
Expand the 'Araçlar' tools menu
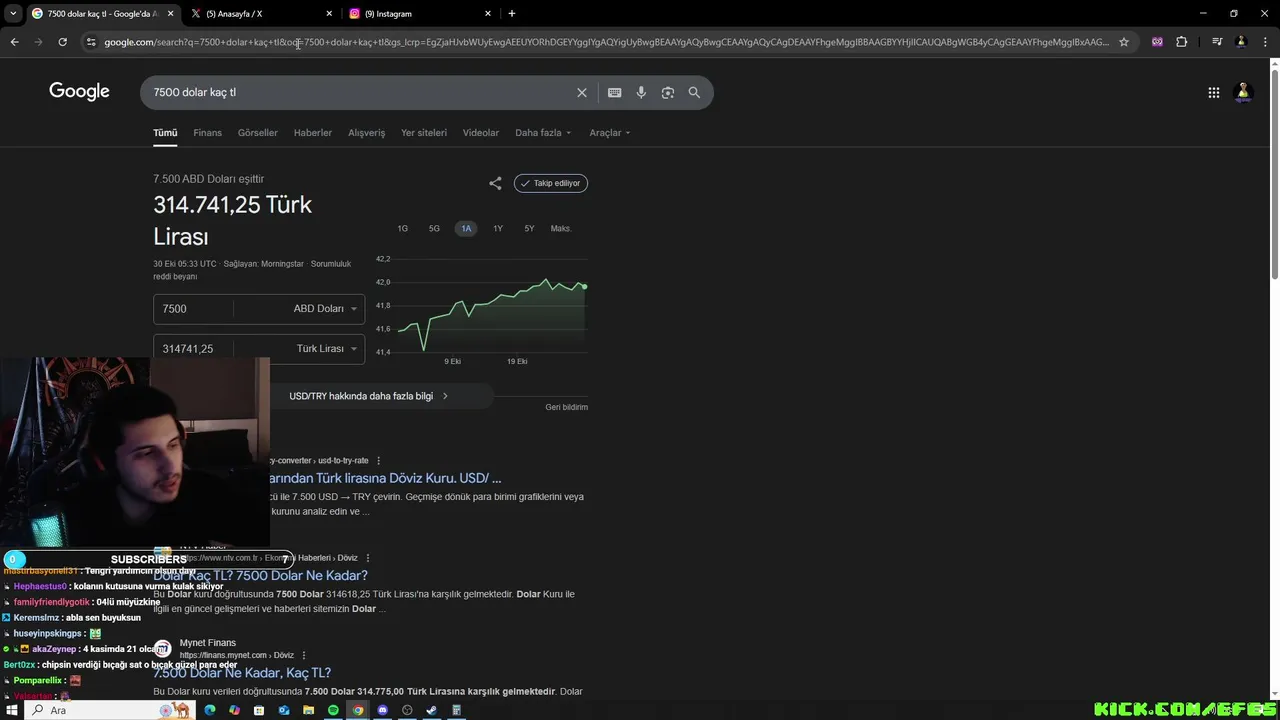pos(610,132)
